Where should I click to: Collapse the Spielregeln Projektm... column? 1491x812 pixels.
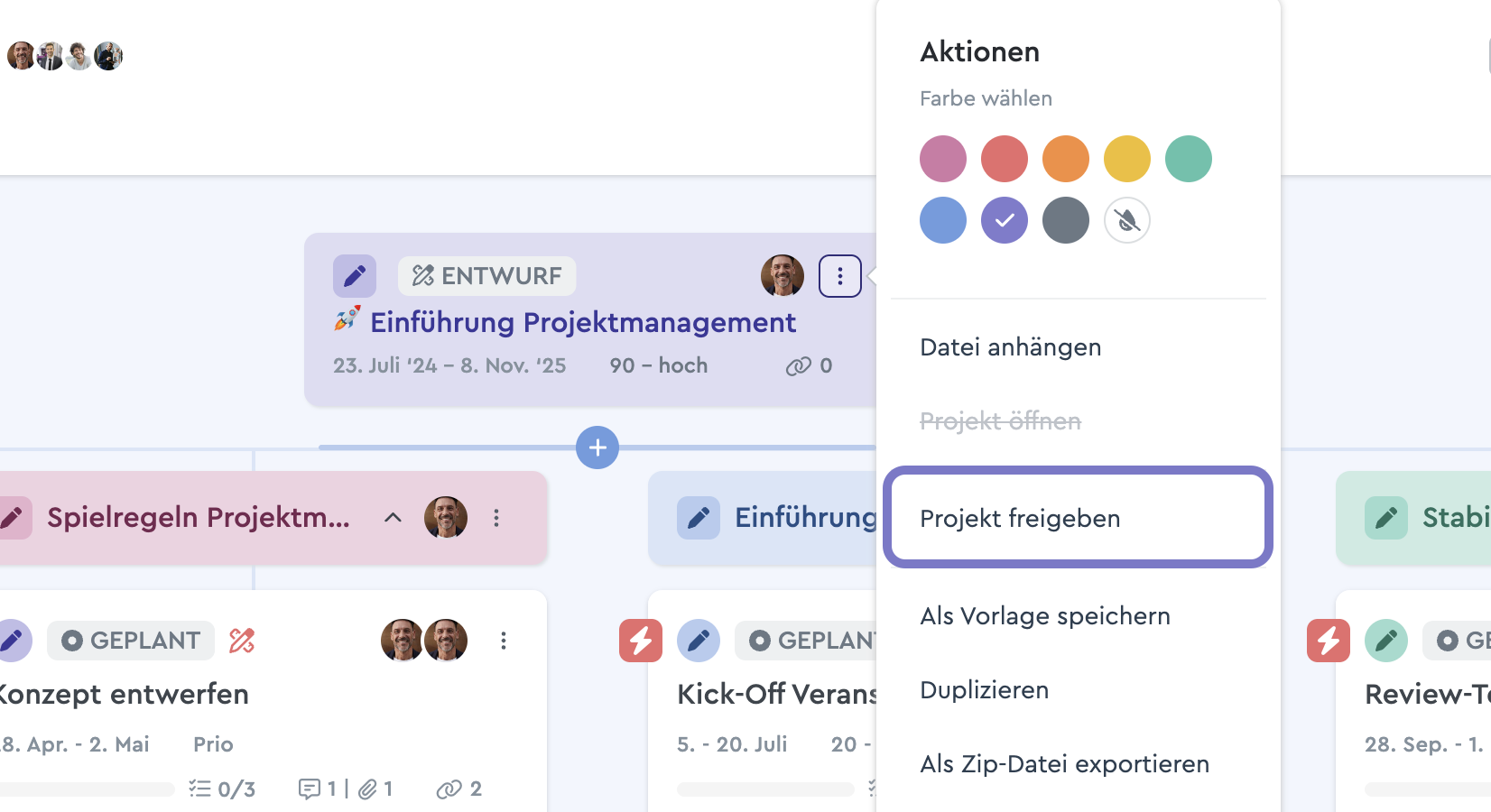coord(393,518)
